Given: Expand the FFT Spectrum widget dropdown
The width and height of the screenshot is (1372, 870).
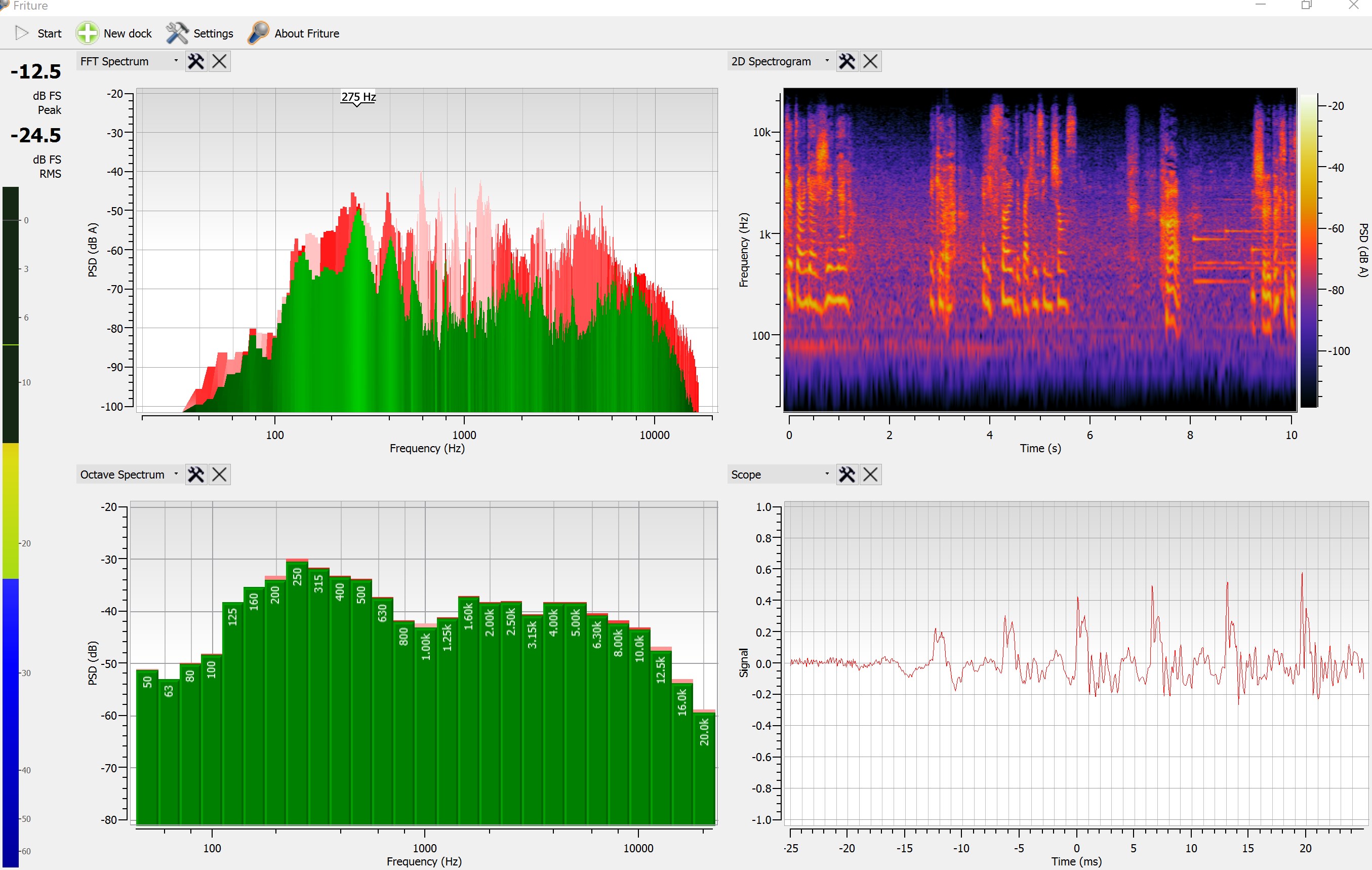Looking at the screenshot, I should 176,60.
